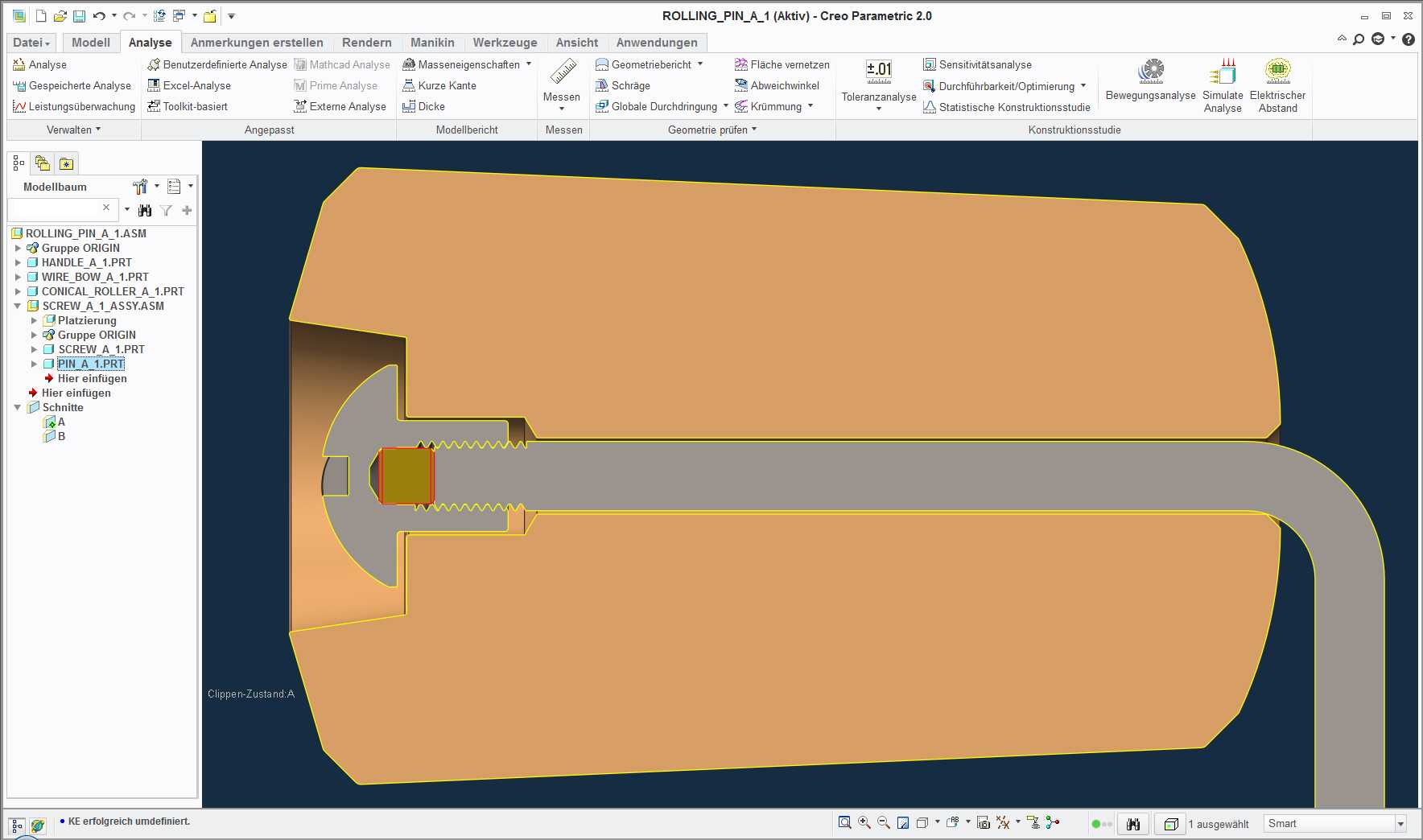Viewport: 1423px width, 840px height.
Task: Open the Datei menu
Action: click(x=31, y=42)
